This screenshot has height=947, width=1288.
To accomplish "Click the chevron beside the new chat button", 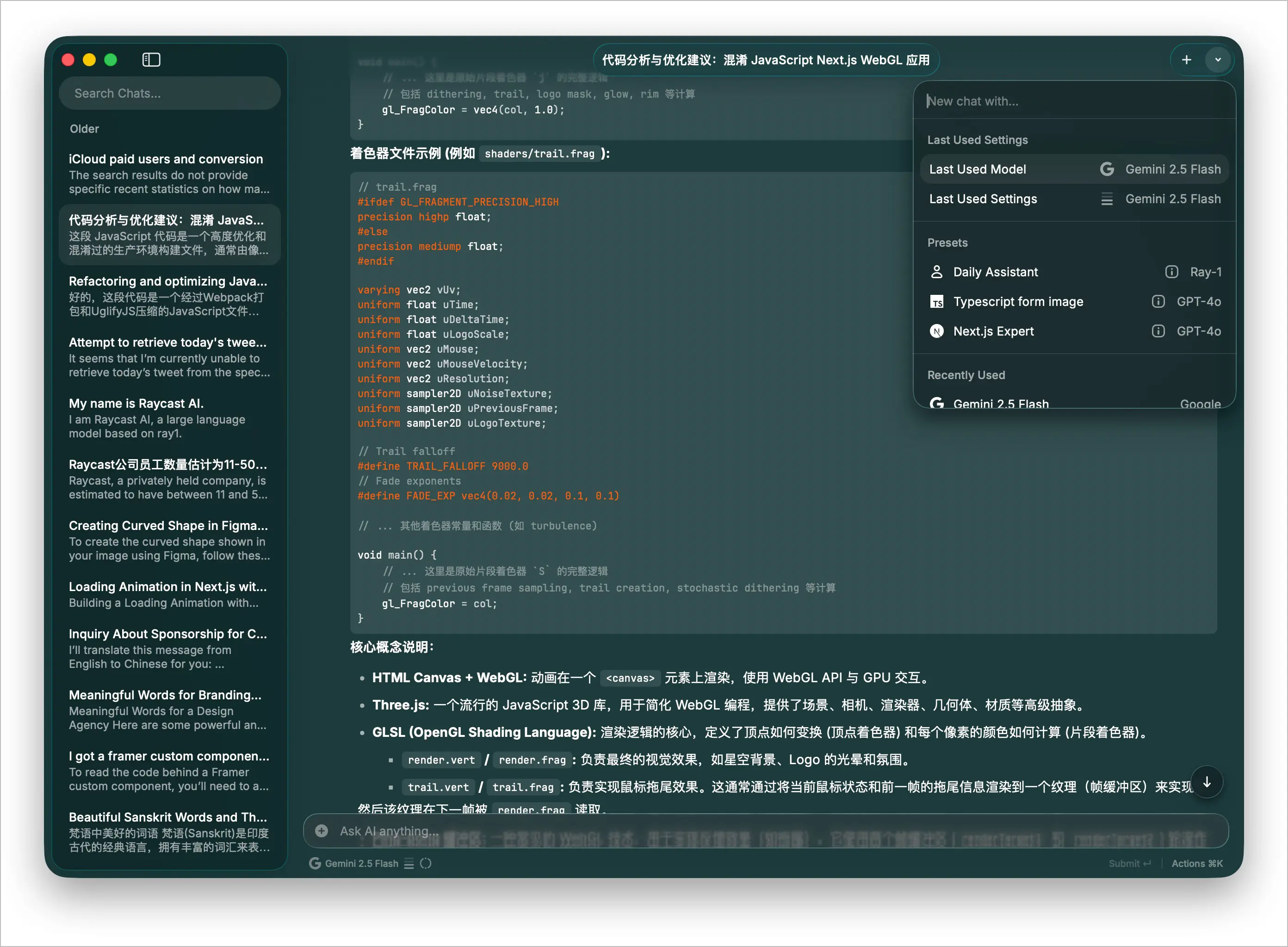I will [x=1218, y=60].
